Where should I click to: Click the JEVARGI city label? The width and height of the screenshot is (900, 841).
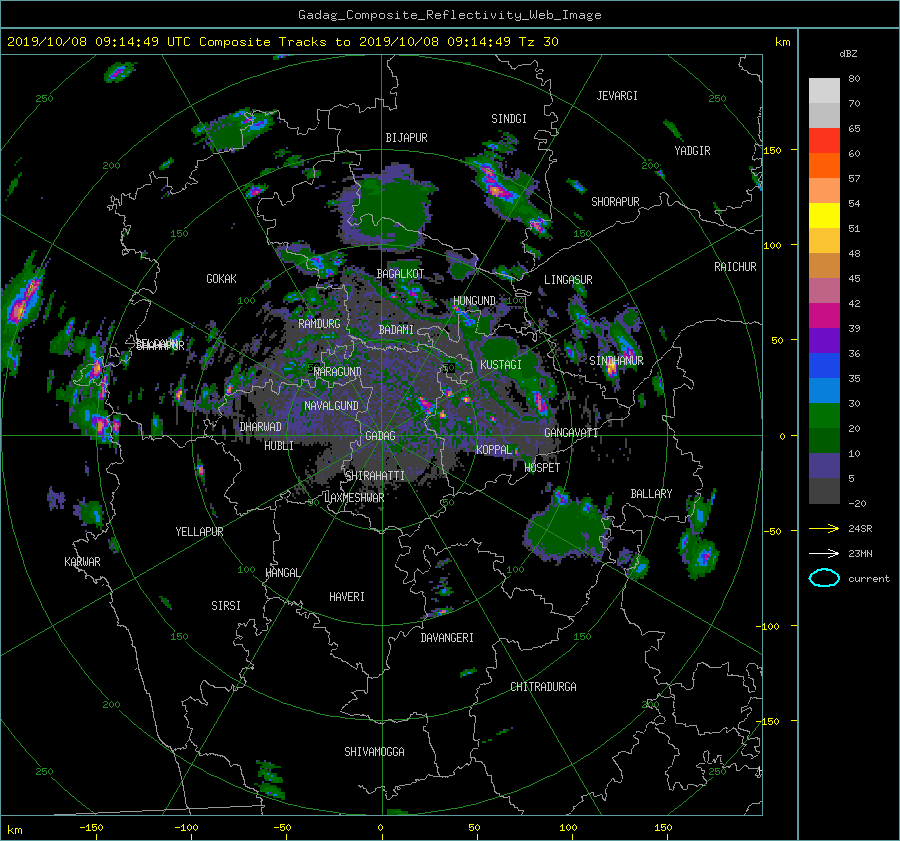pos(617,96)
